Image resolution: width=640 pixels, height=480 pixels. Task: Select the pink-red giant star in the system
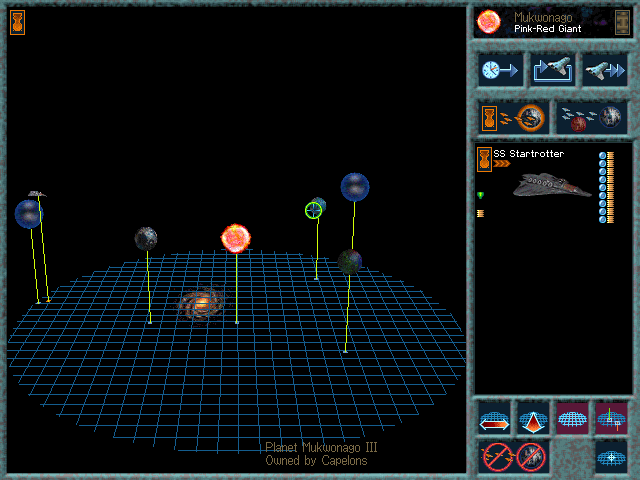click(x=236, y=238)
